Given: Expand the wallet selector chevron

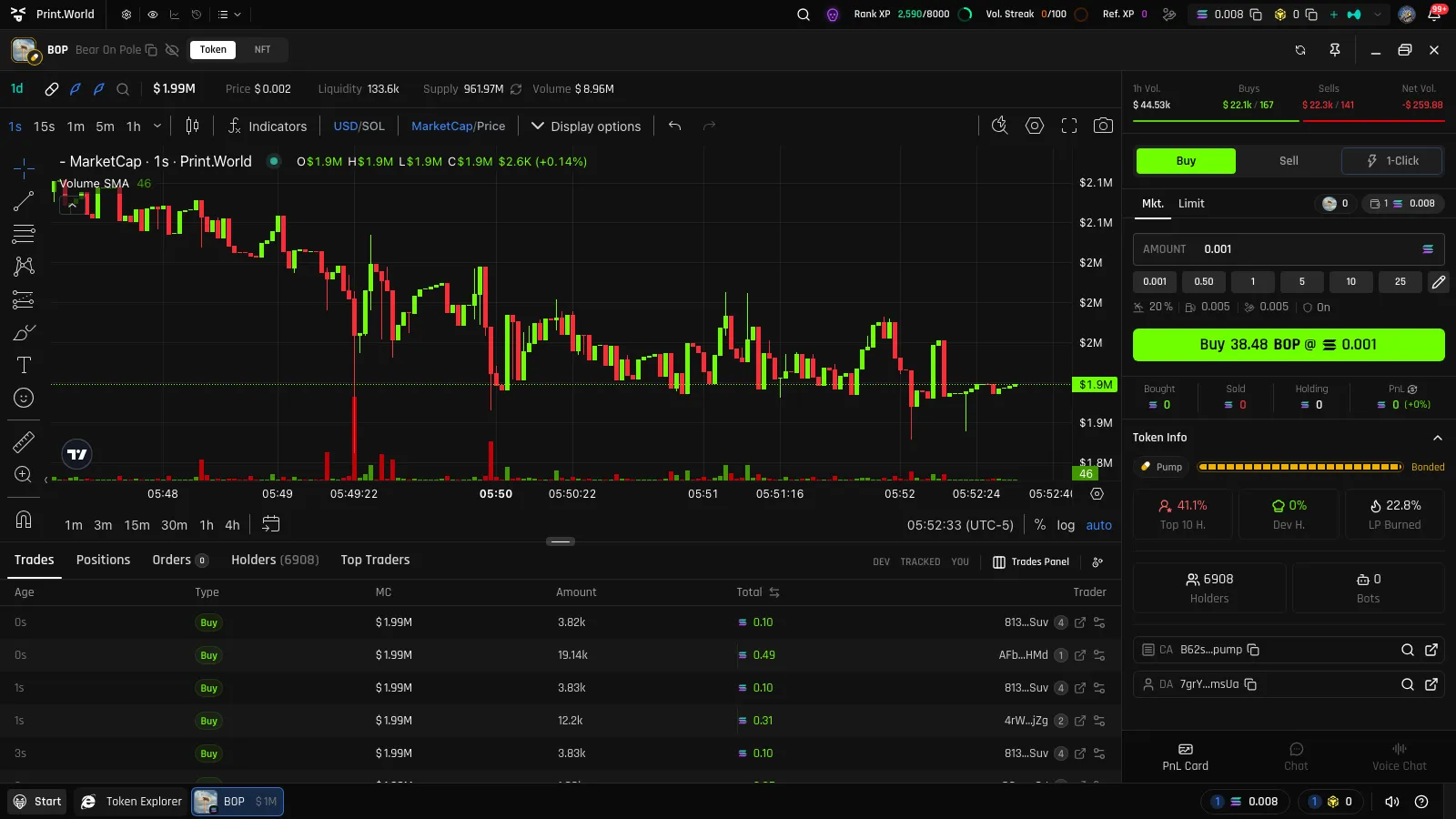Looking at the screenshot, I should click(1378, 15).
